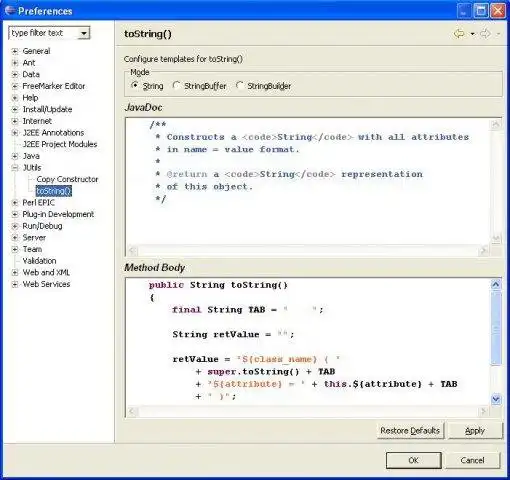The width and height of the screenshot is (510, 480).
Task: Click Method Body horizontal scrollbar left arrow
Action: tap(133, 411)
